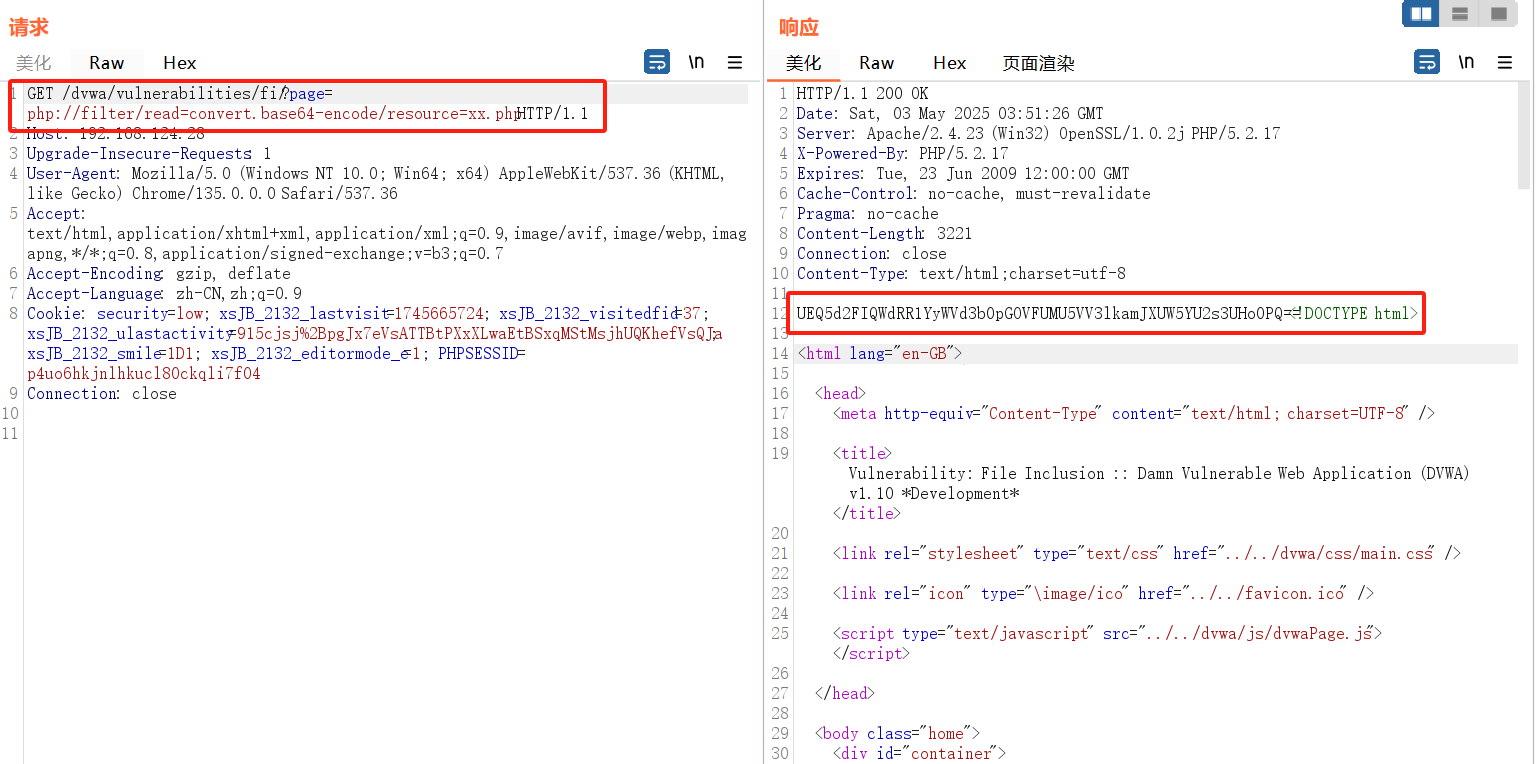1536x764 pixels.
Task: Select side-by-side layout icon
Action: [x=1421, y=14]
